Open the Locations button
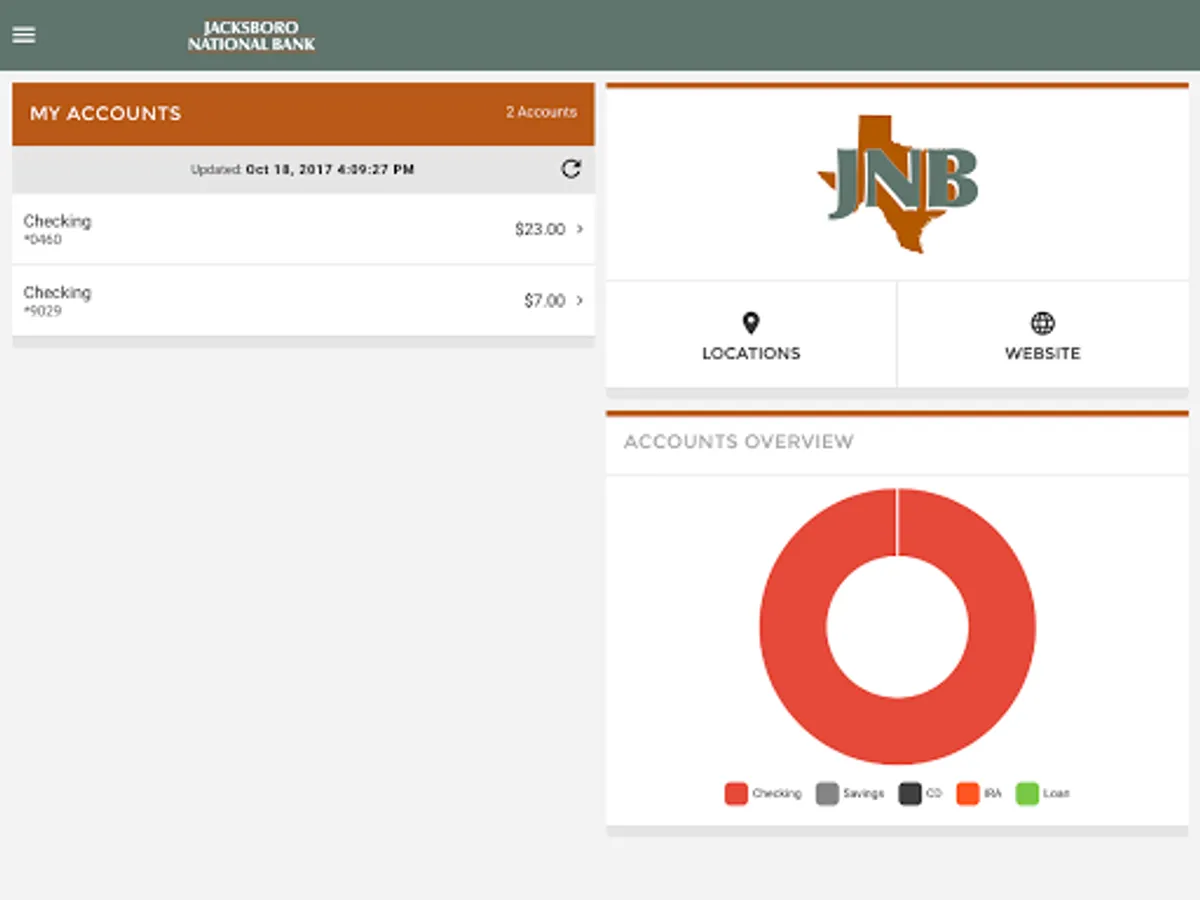The height and width of the screenshot is (900, 1200). pyautogui.click(x=751, y=335)
